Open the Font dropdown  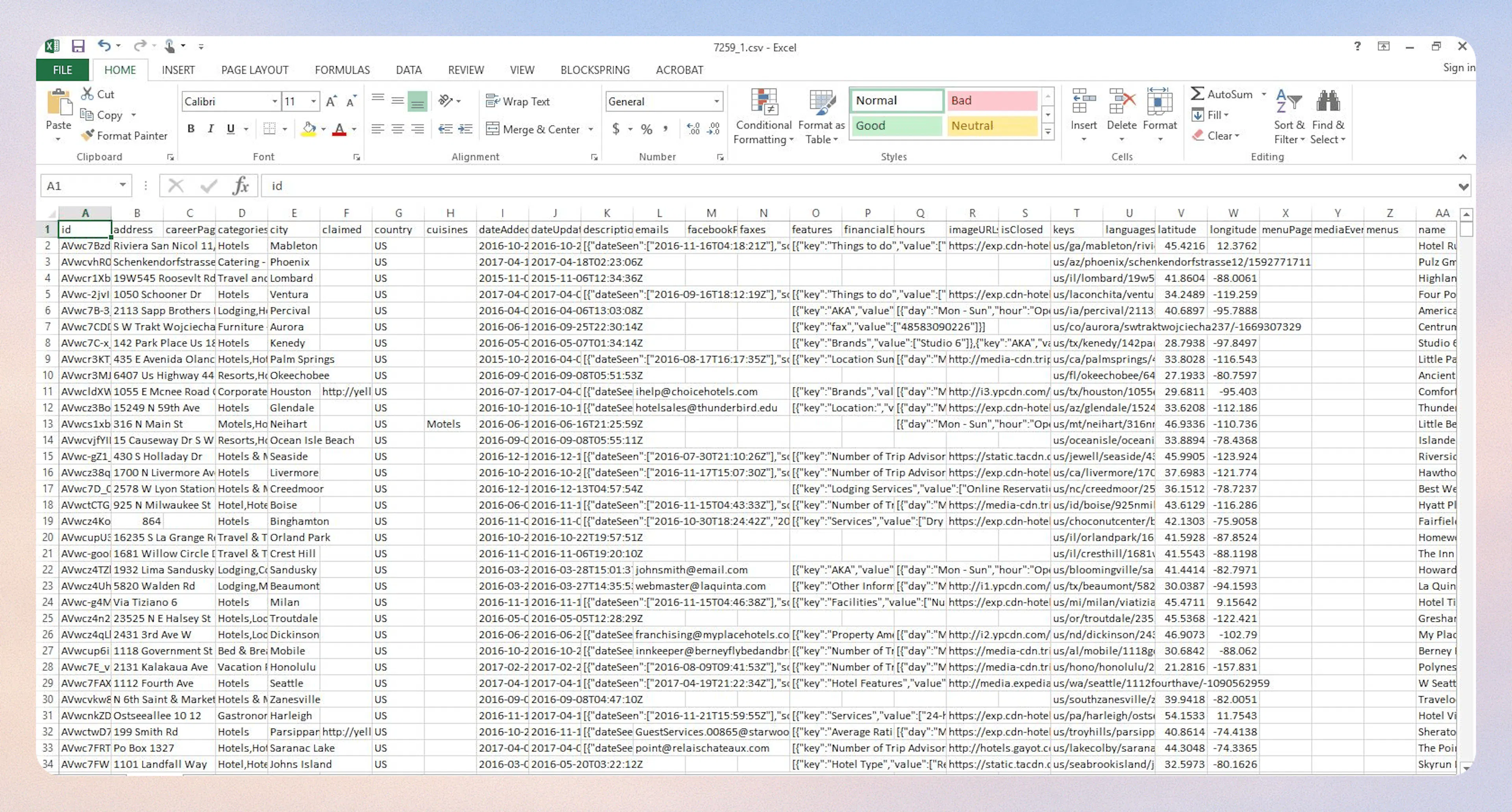pos(275,101)
